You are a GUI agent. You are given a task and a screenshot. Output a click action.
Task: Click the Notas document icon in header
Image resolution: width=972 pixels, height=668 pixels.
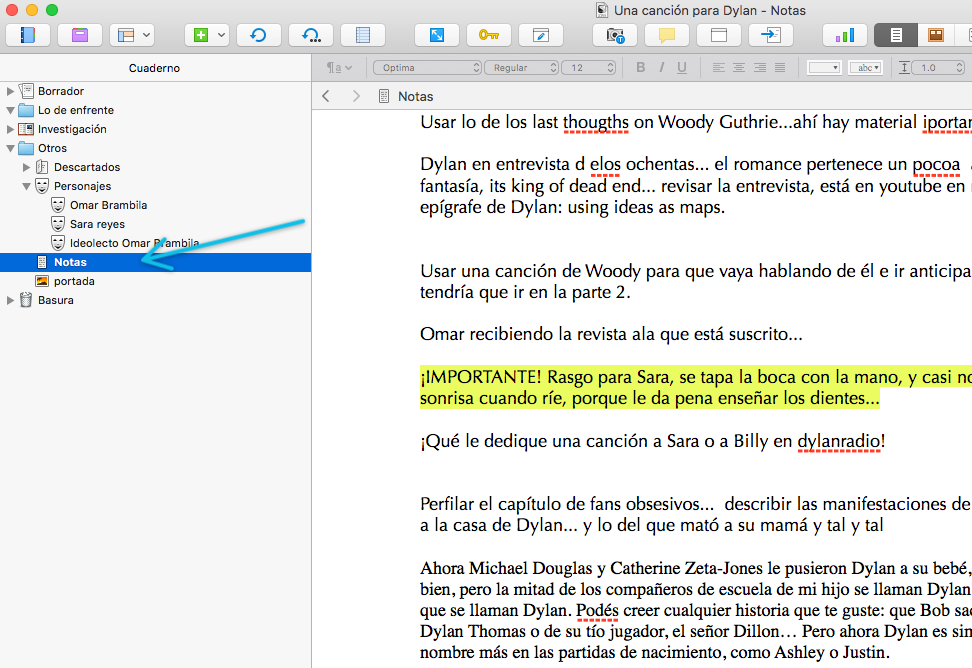point(384,96)
